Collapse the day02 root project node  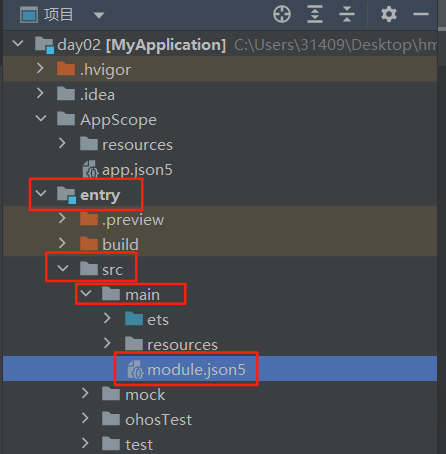pos(18,43)
